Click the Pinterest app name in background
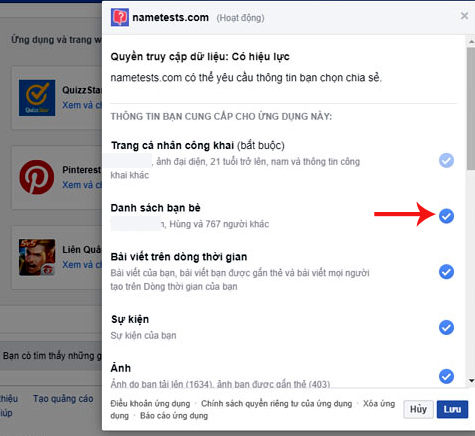The width and height of the screenshot is (475, 436). point(82,170)
